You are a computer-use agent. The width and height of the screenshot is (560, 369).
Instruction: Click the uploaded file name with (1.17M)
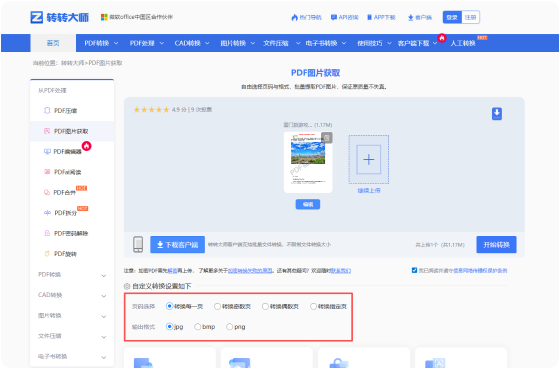[x=308, y=125]
